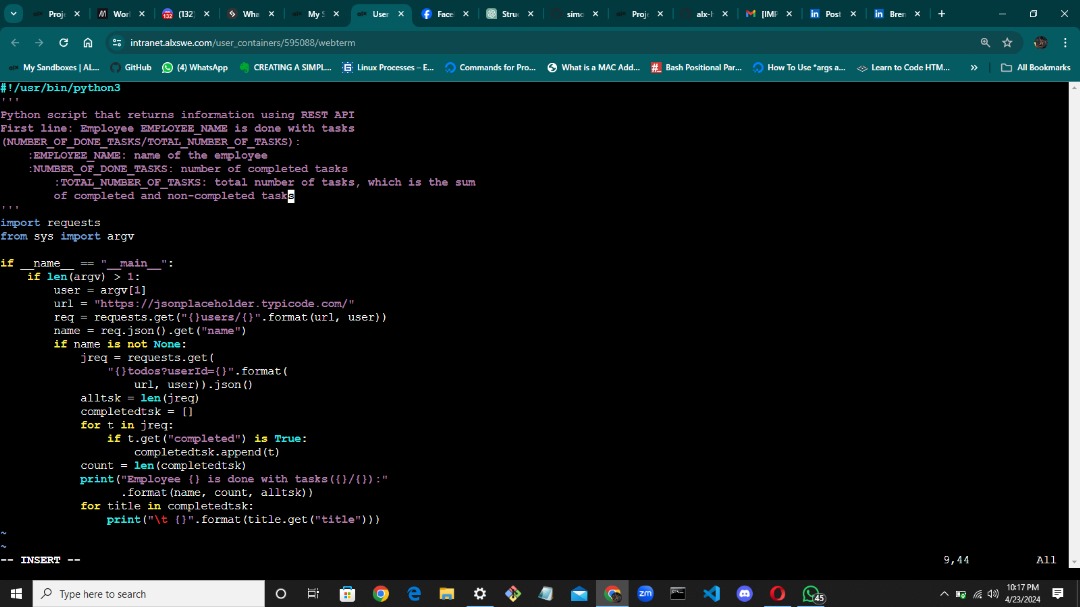Click the jsonplaceholder URL string in code
This screenshot has width=1080, height=607.
point(225,303)
